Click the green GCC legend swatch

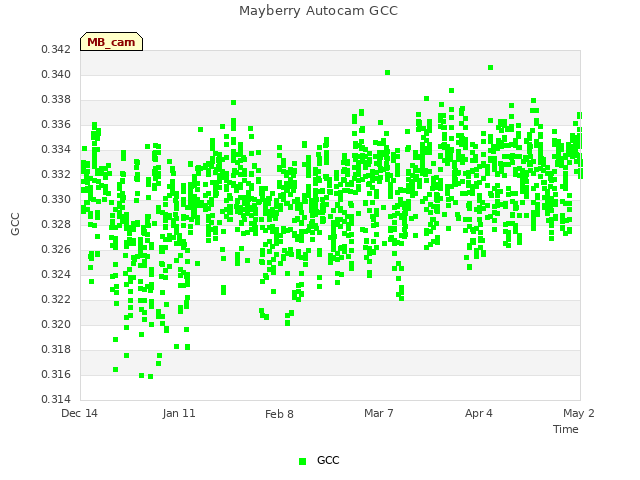(x=302, y=461)
